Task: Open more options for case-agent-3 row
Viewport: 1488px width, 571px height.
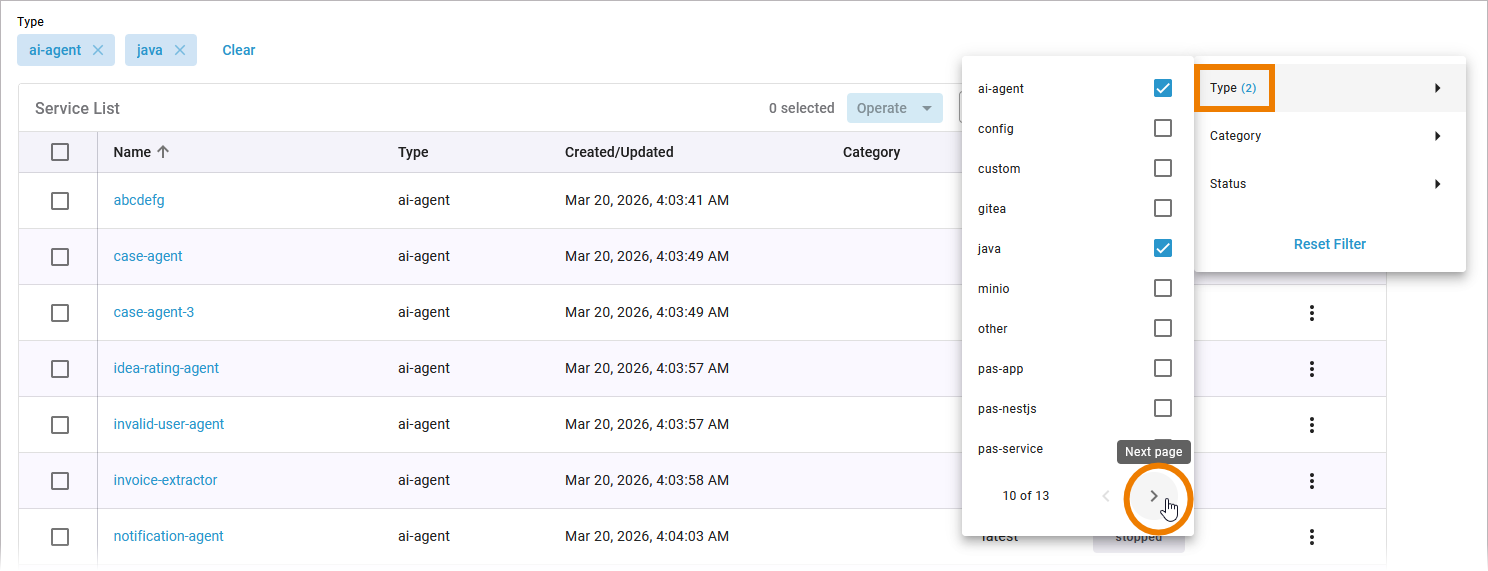Action: 1311,313
